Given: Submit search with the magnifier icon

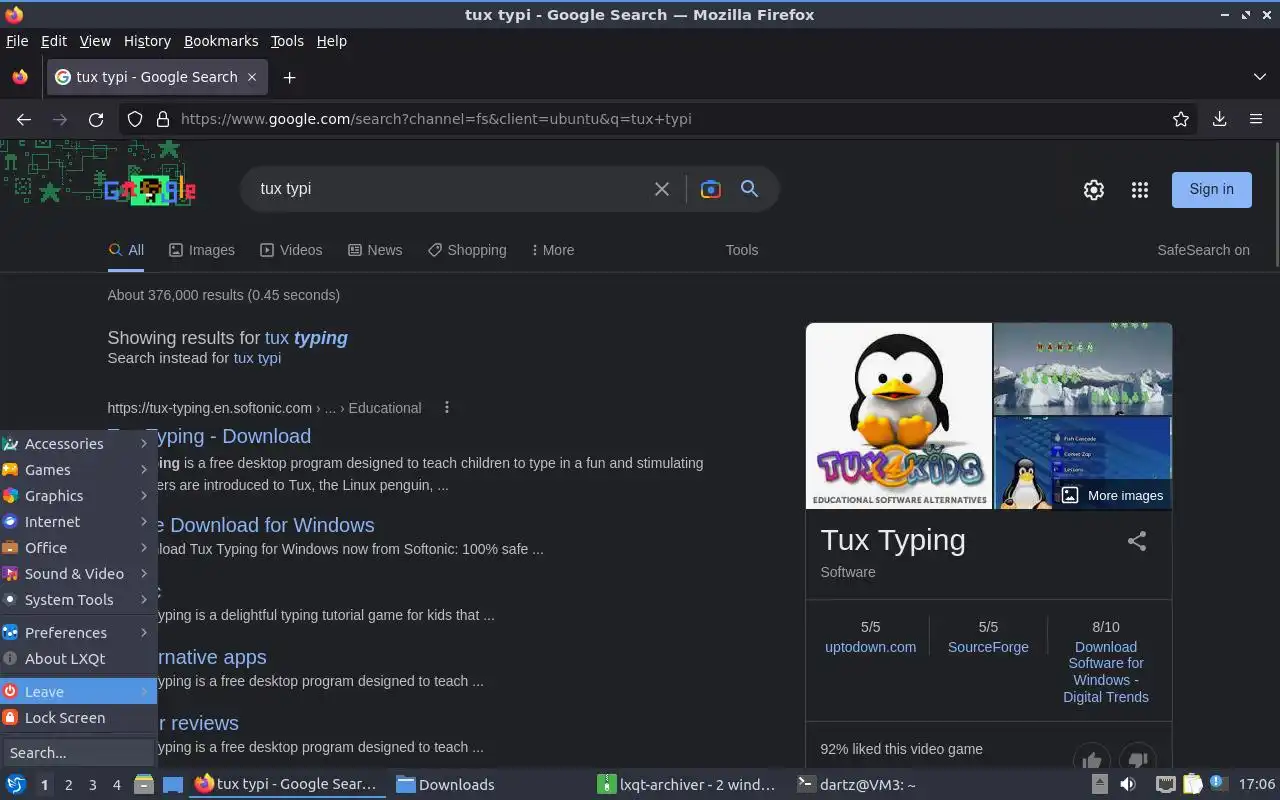Looking at the screenshot, I should [x=749, y=188].
